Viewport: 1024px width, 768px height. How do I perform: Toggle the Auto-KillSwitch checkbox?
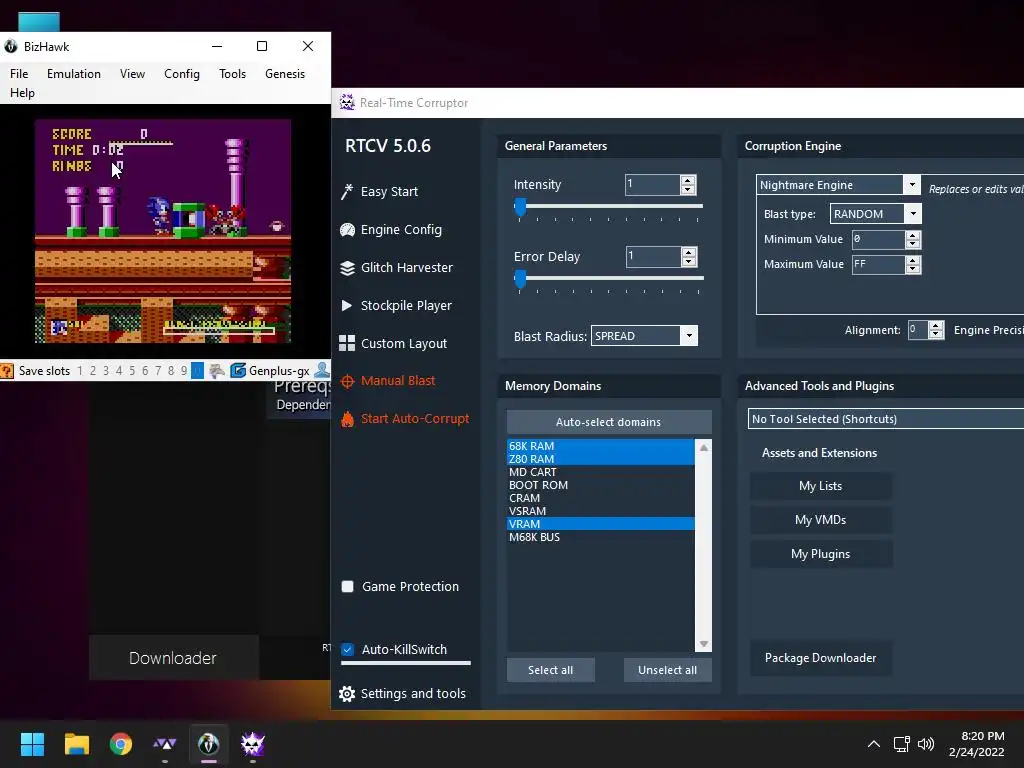(347, 649)
